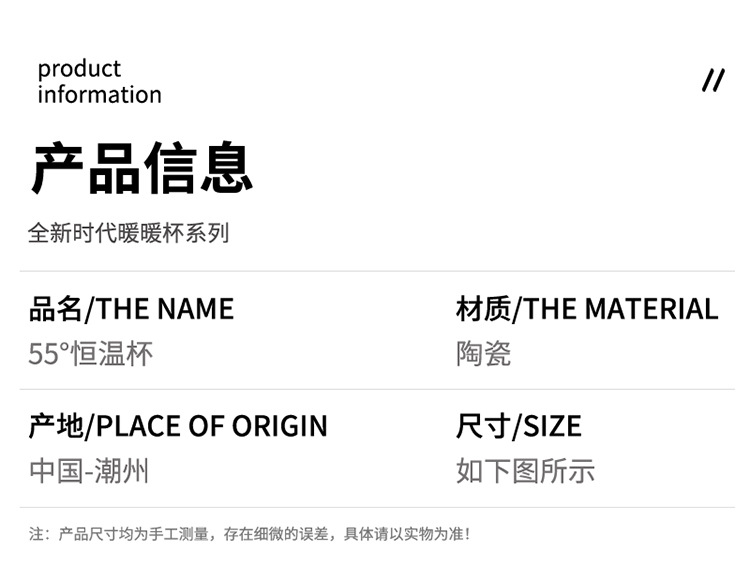Click the 材质/THE MATERIAL label

pyautogui.click(x=587, y=309)
